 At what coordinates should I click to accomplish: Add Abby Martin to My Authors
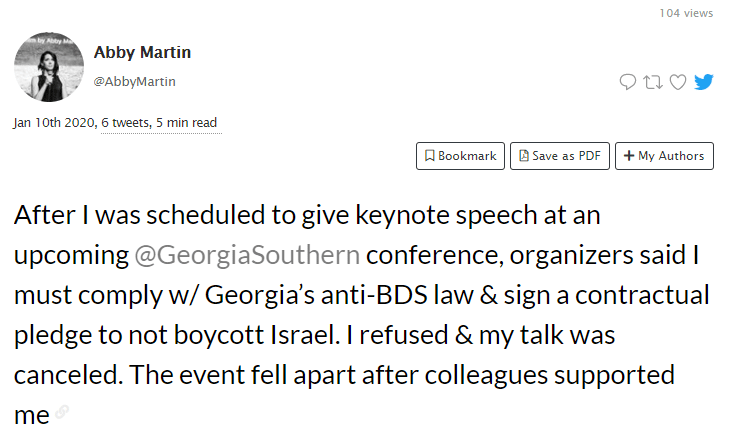point(664,156)
